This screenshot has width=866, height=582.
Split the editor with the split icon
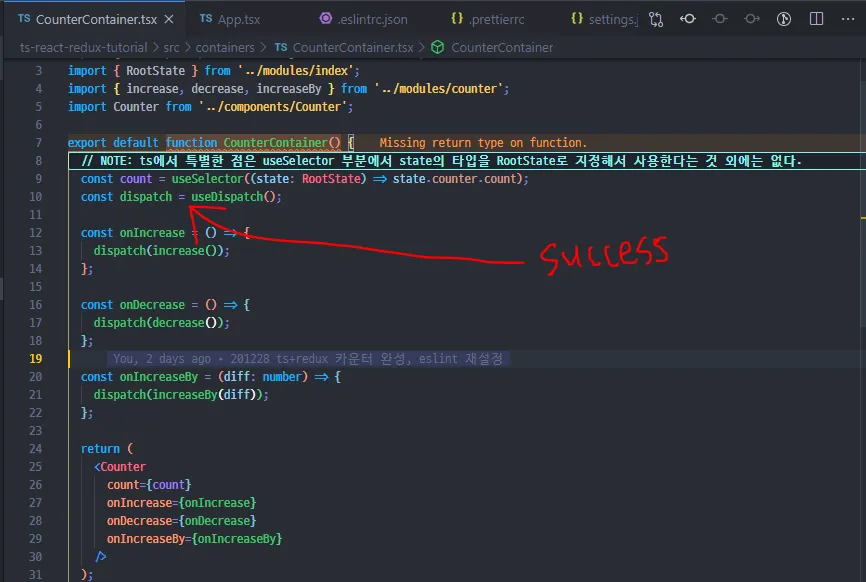[x=816, y=19]
